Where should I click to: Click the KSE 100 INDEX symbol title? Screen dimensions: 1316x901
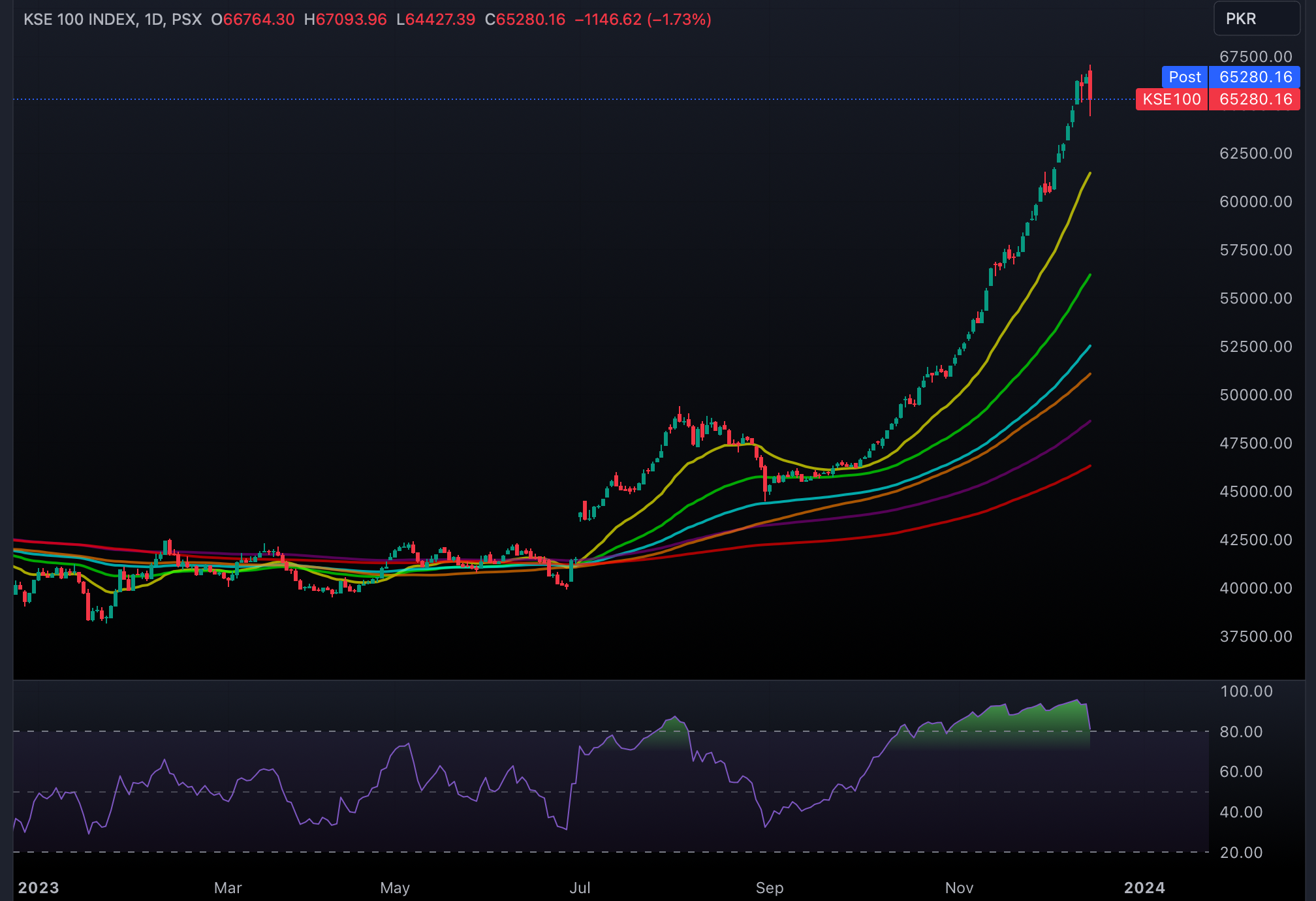pyautogui.click(x=80, y=20)
